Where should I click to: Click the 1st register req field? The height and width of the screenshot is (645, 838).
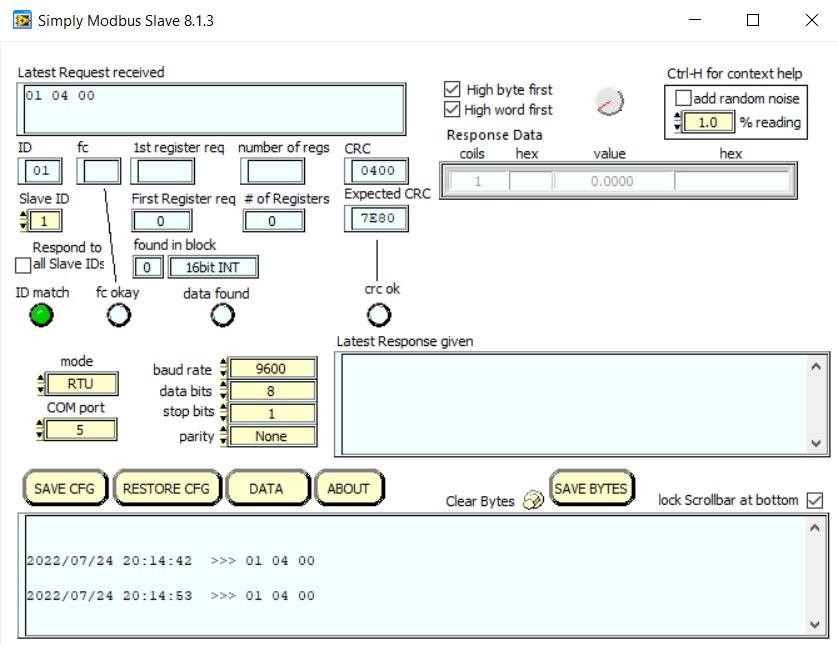164,172
